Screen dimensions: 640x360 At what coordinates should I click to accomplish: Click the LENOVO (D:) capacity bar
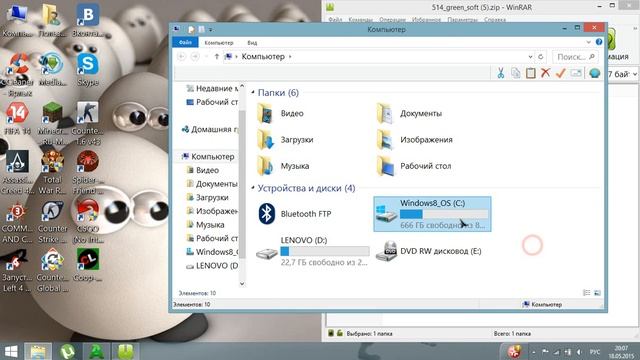point(324,251)
